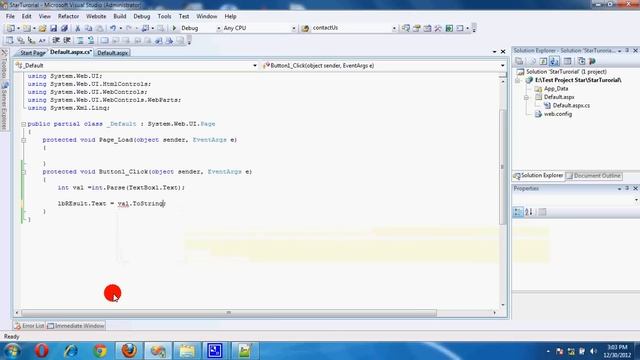This screenshot has width=640, height=360.
Task: Click the Copy Web Site icon in Solution Explorer
Action: [582, 61]
